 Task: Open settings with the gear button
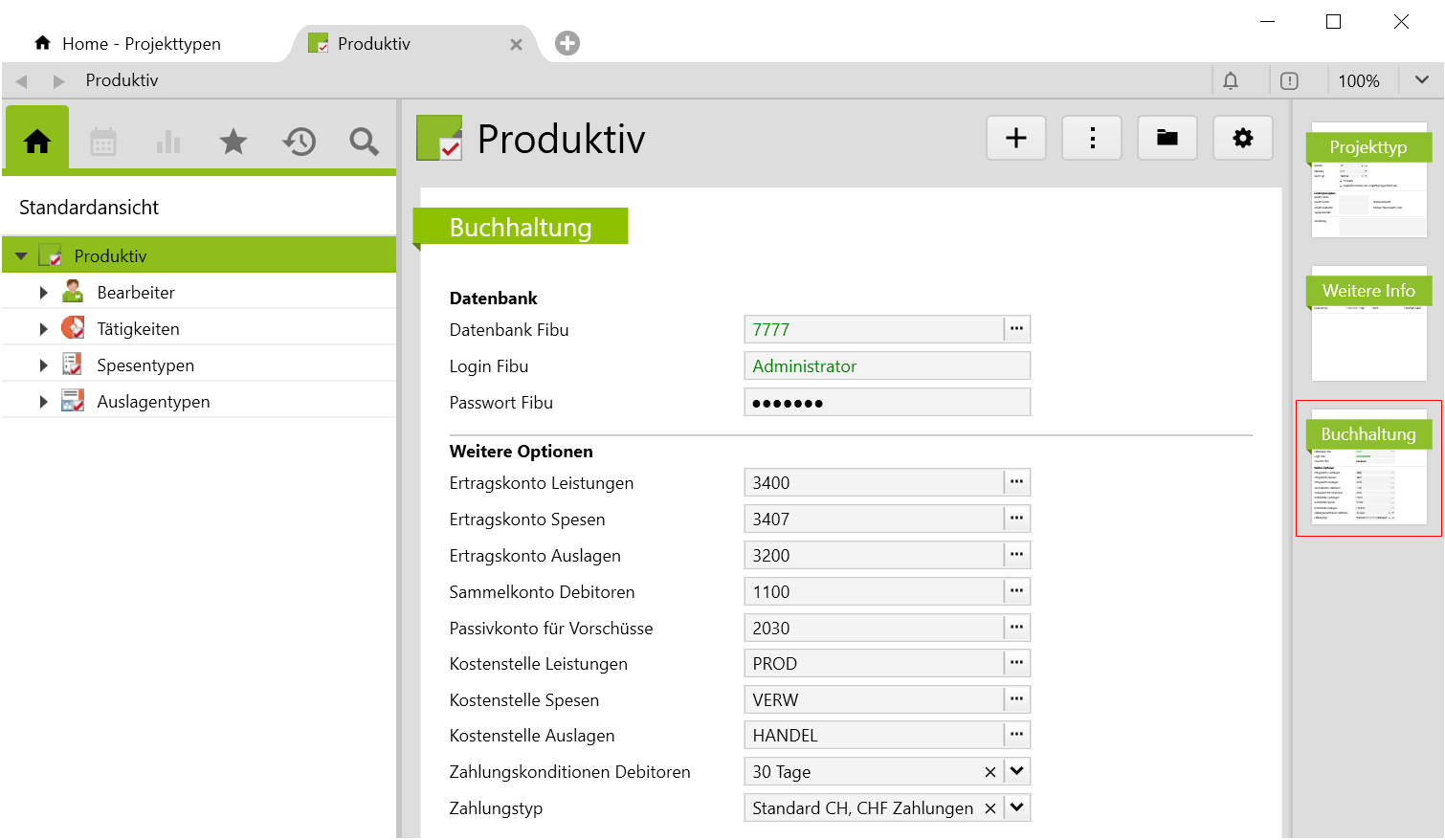[1242, 139]
